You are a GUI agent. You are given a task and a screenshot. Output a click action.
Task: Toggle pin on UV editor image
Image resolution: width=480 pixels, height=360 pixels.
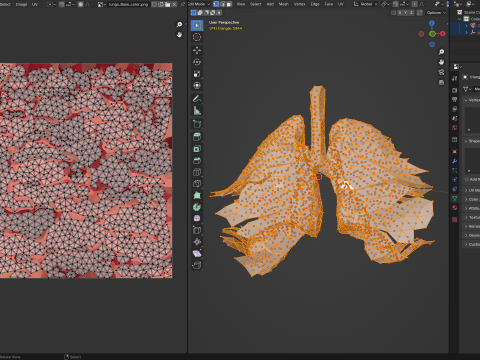pos(182,4)
